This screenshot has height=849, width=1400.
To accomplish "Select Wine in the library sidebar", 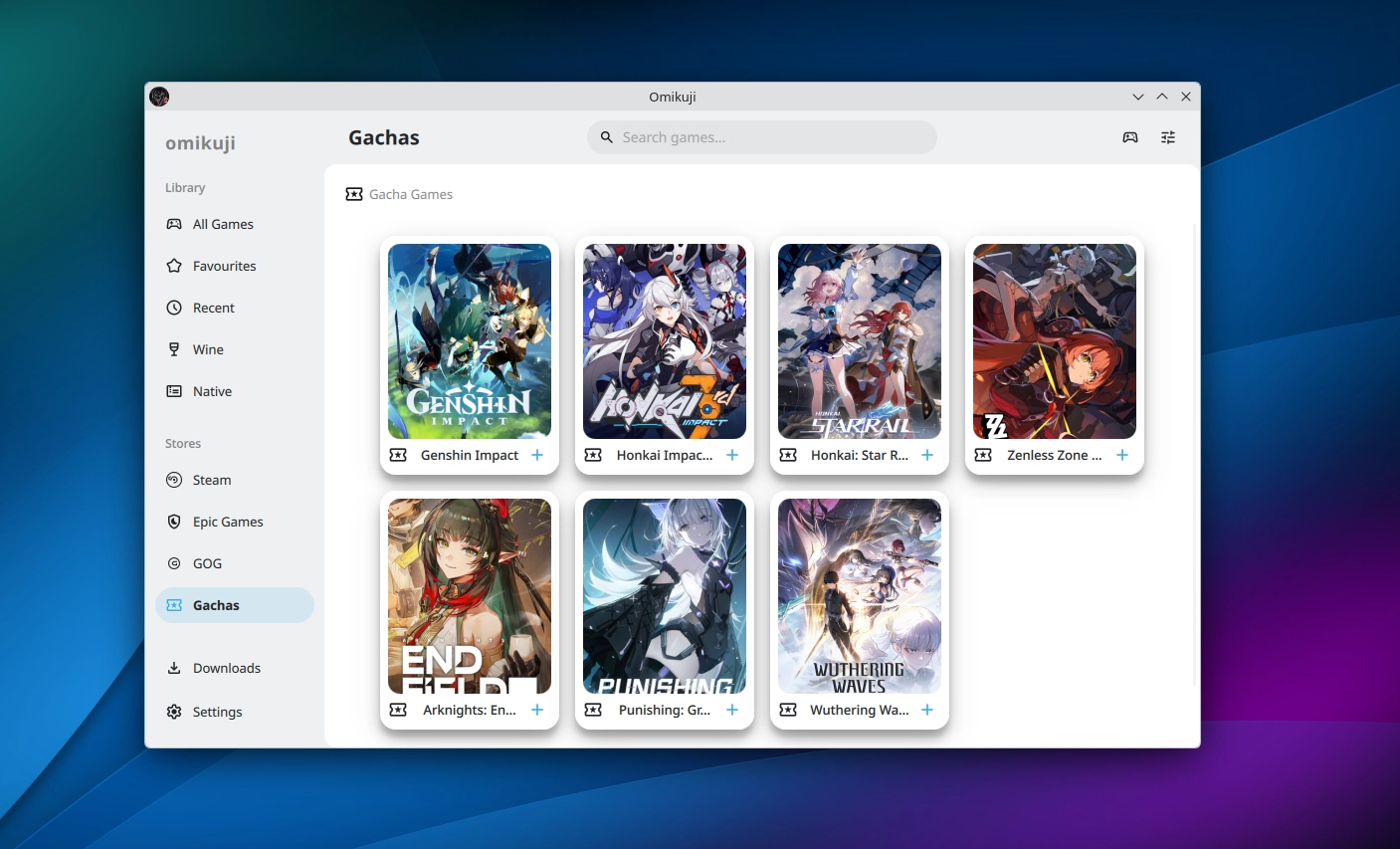I will point(235,349).
